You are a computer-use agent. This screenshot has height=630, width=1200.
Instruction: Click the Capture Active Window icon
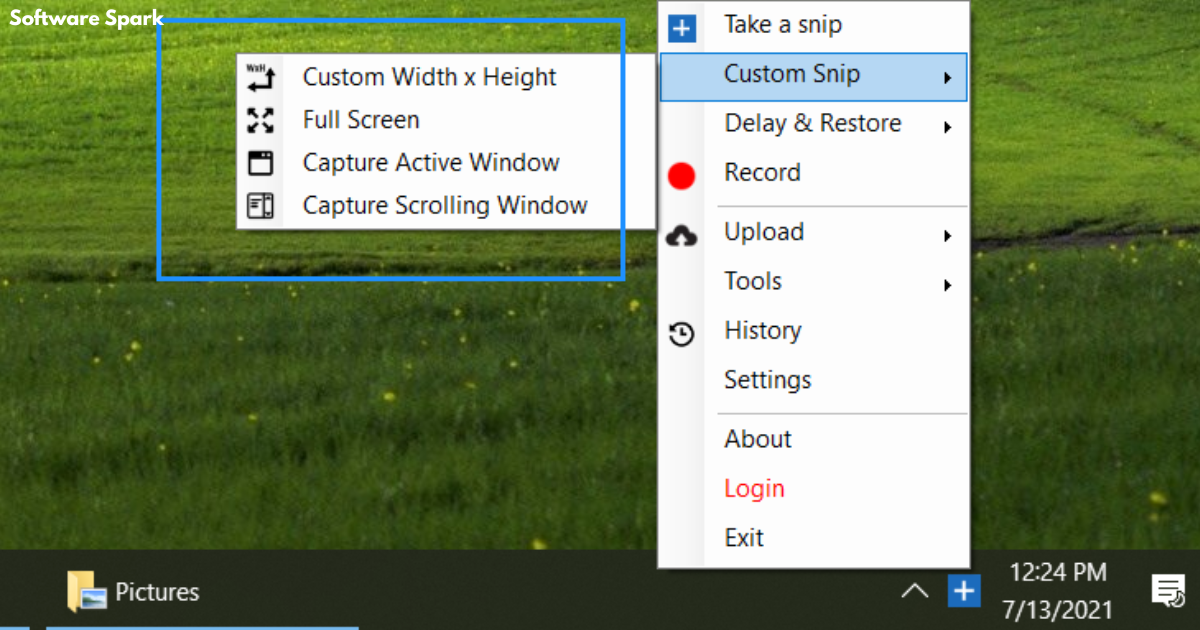[x=260, y=163]
